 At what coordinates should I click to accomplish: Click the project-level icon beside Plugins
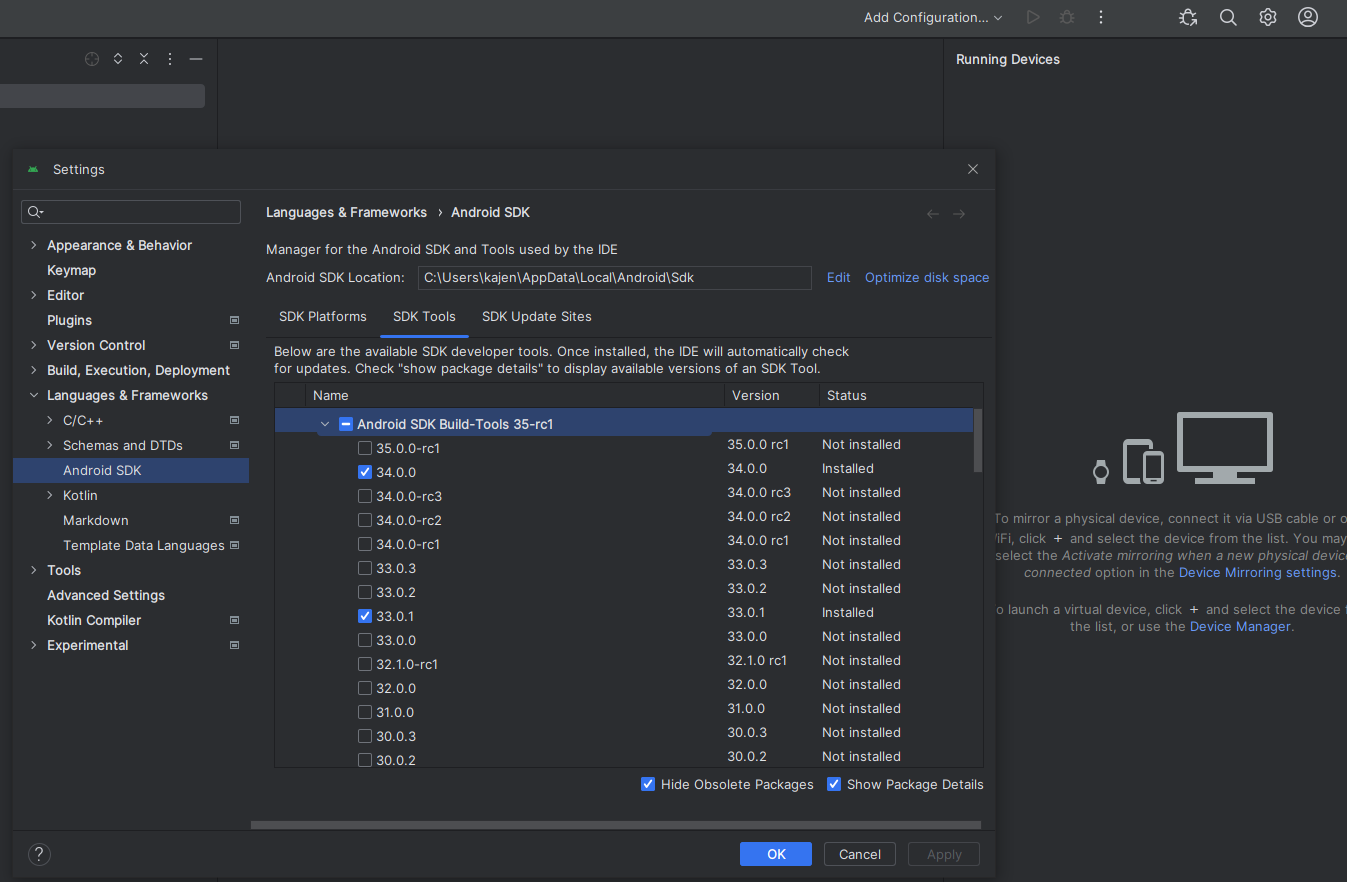click(234, 320)
